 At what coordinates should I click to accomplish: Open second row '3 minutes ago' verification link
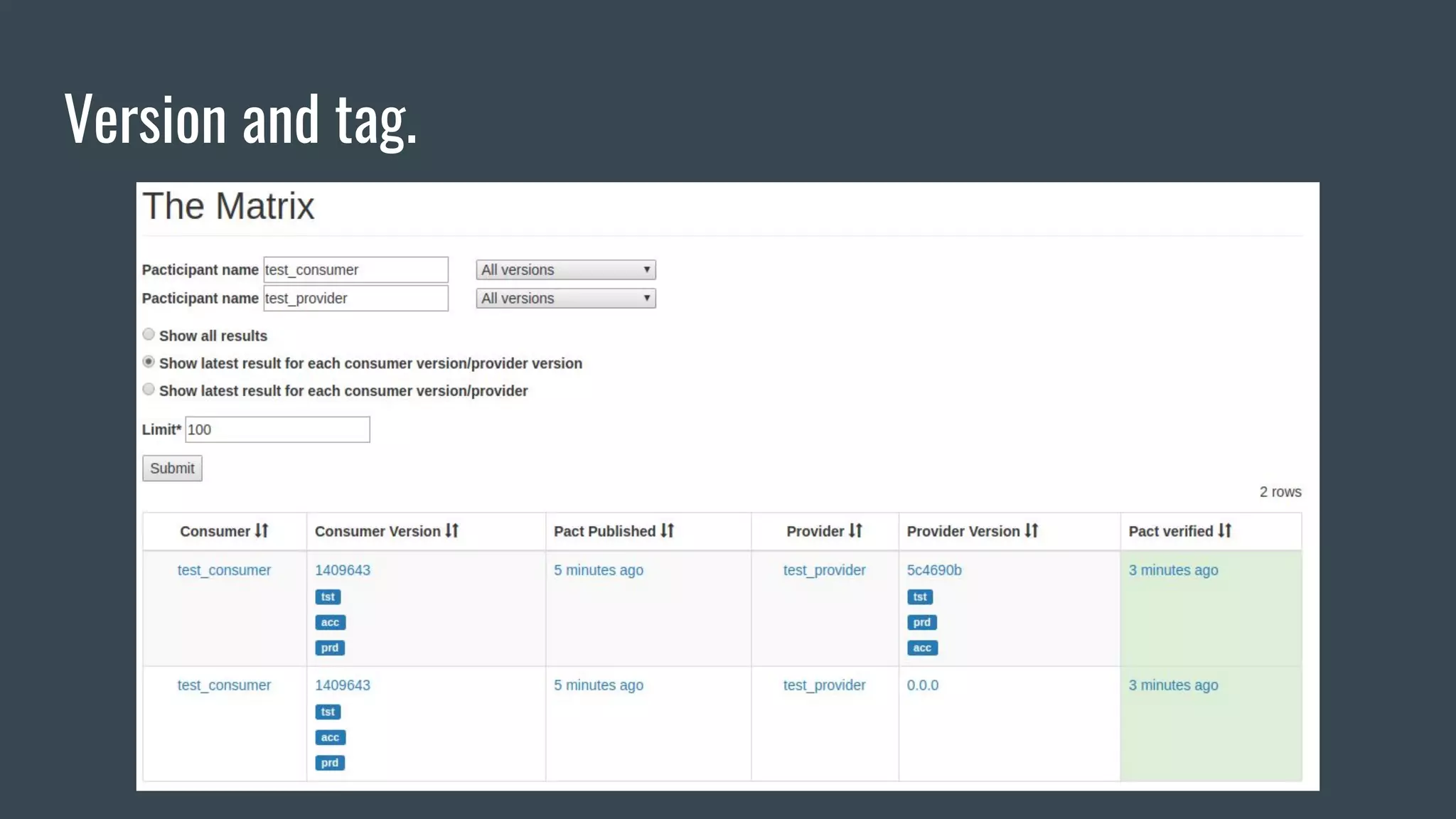(1173, 685)
